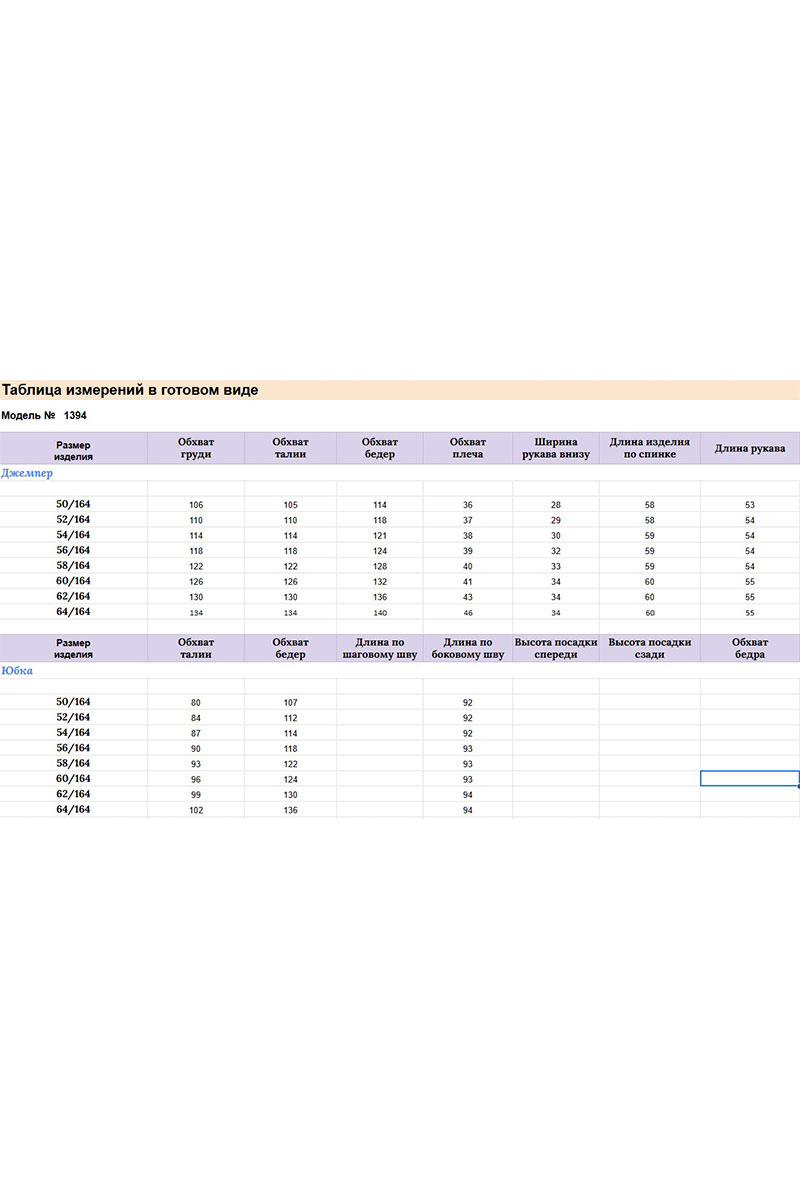Select the 'Длина рукава' column header

pos(749,448)
